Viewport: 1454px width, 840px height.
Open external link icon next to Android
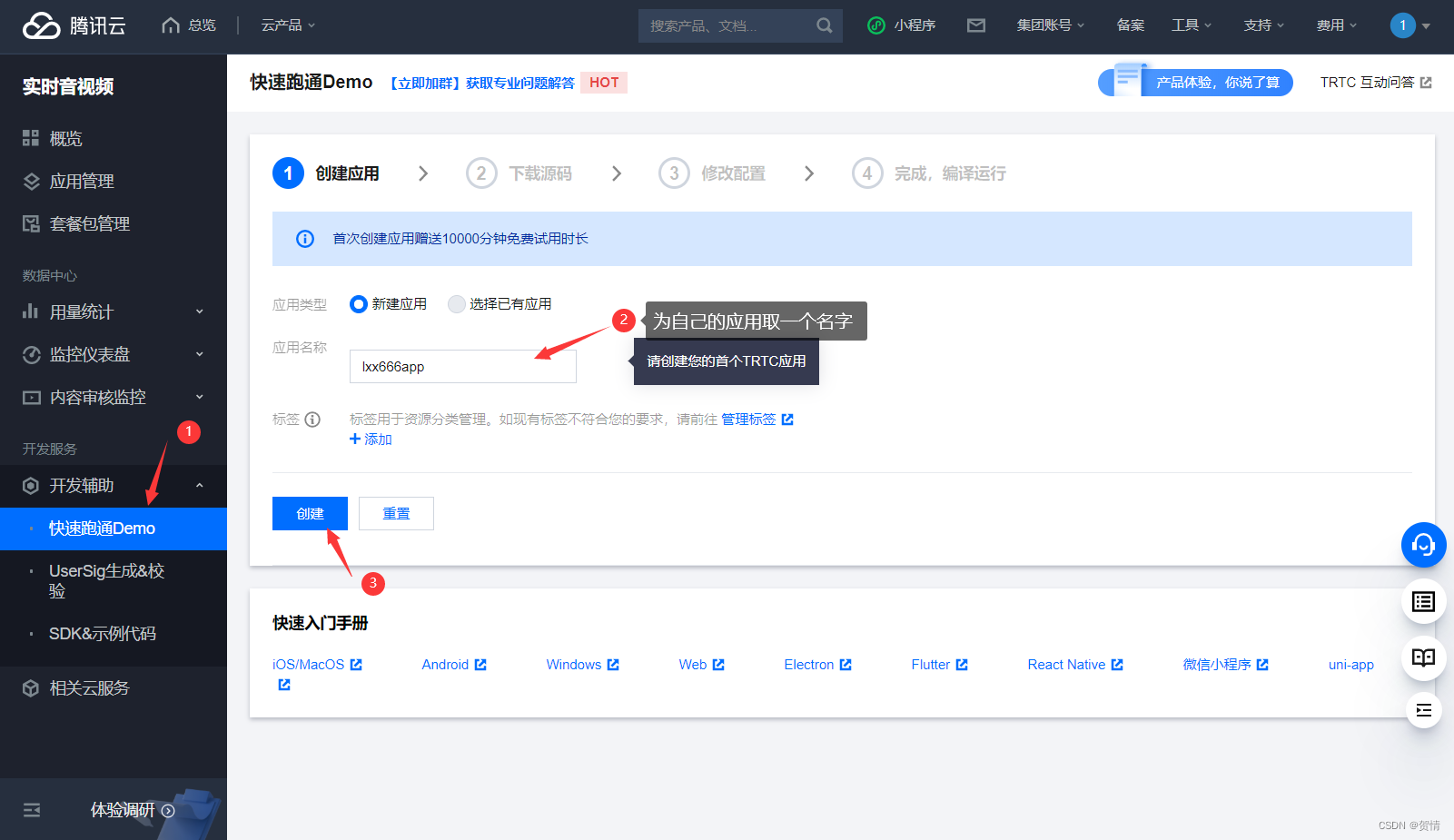click(480, 665)
